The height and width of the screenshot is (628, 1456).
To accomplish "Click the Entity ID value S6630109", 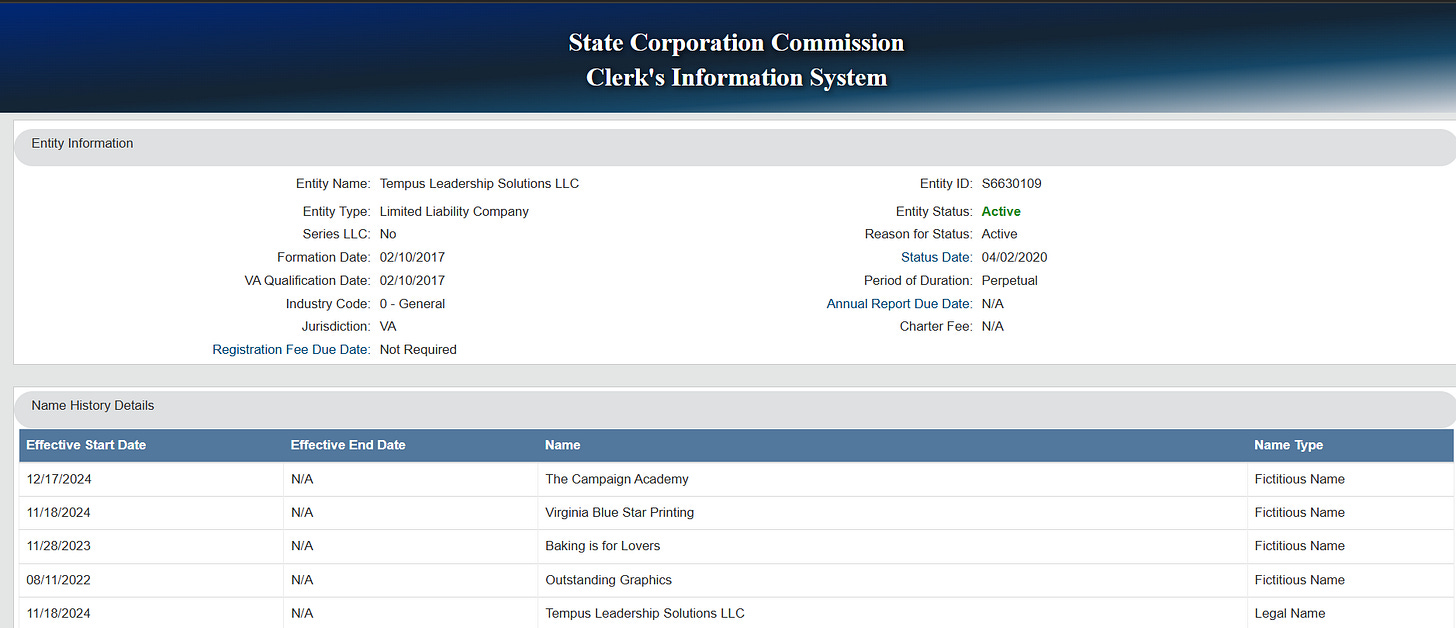I will tap(1012, 184).
